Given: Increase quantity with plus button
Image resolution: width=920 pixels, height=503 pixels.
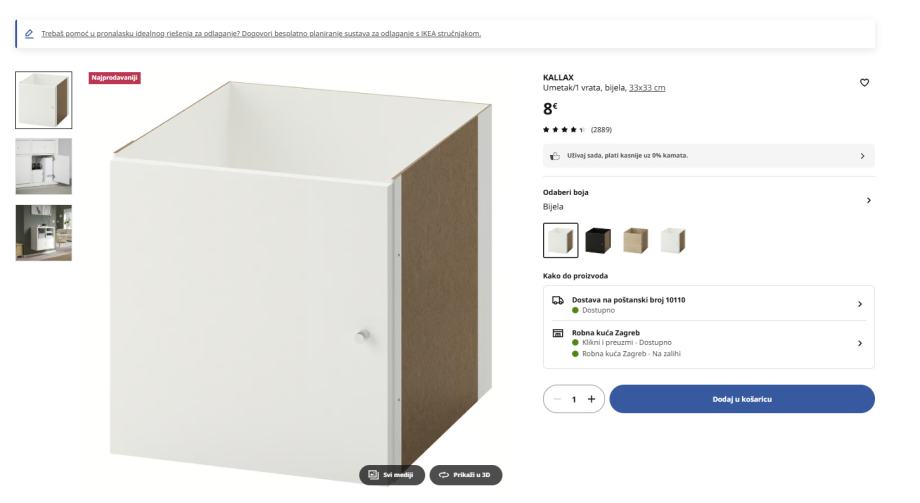Looking at the screenshot, I should 591,399.
